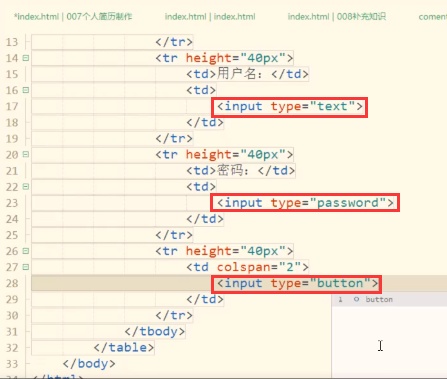Click line number 13 in the gutter

point(12,42)
